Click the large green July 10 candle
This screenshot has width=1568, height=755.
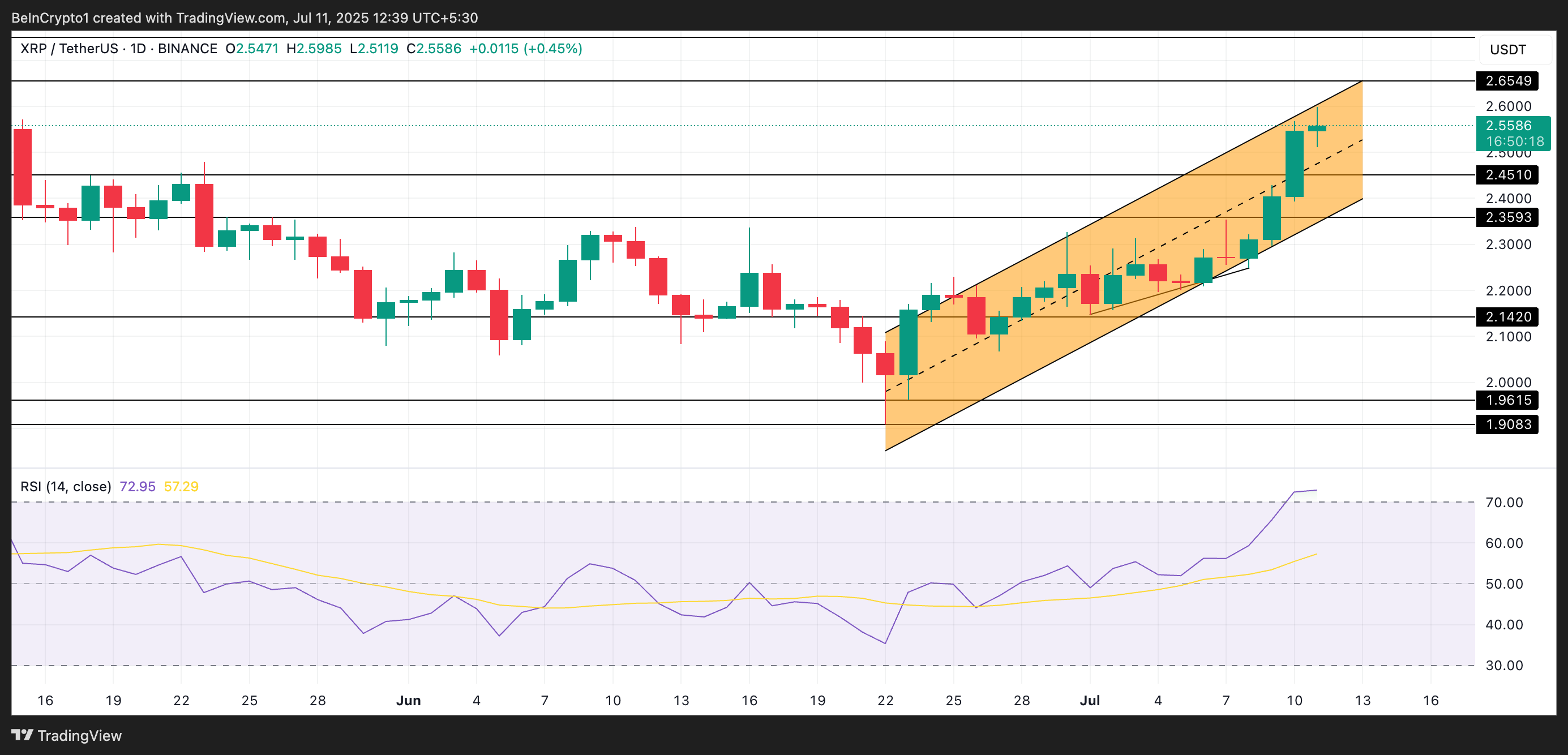pyautogui.click(x=1294, y=164)
